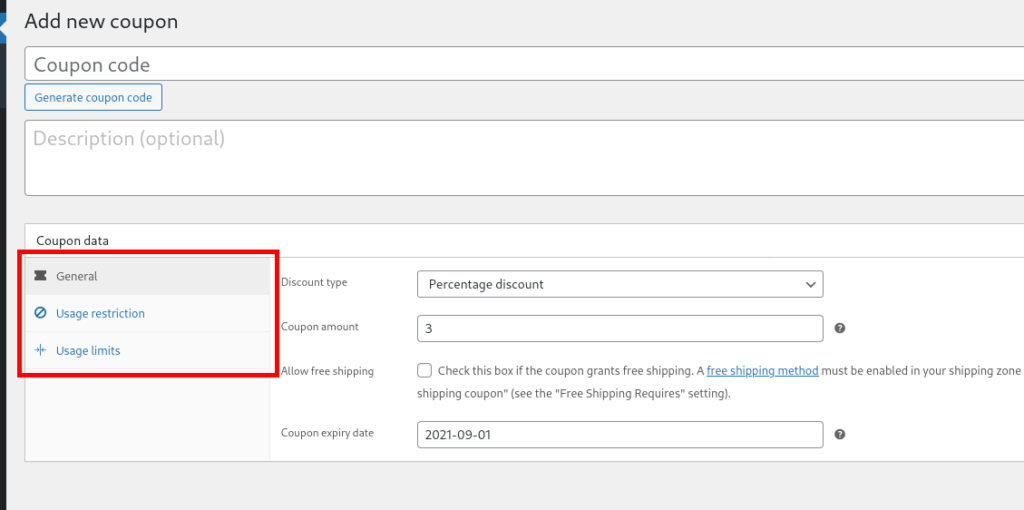The height and width of the screenshot is (510, 1024).
Task: Open the General coupon data tab
Action: pyautogui.click(x=147, y=276)
